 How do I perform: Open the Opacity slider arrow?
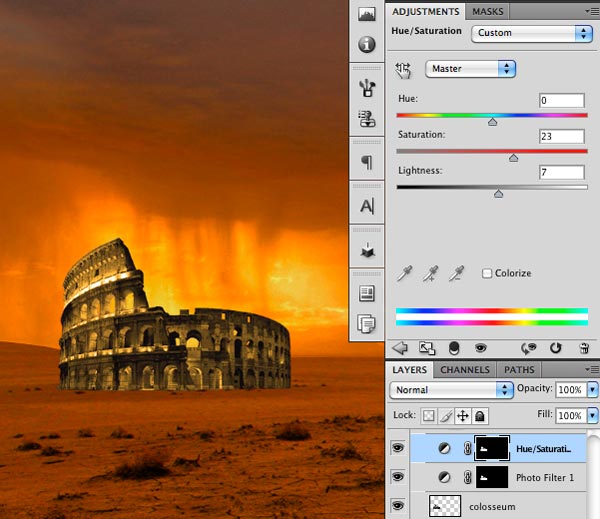pyautogui.click(x=592, y=390)
